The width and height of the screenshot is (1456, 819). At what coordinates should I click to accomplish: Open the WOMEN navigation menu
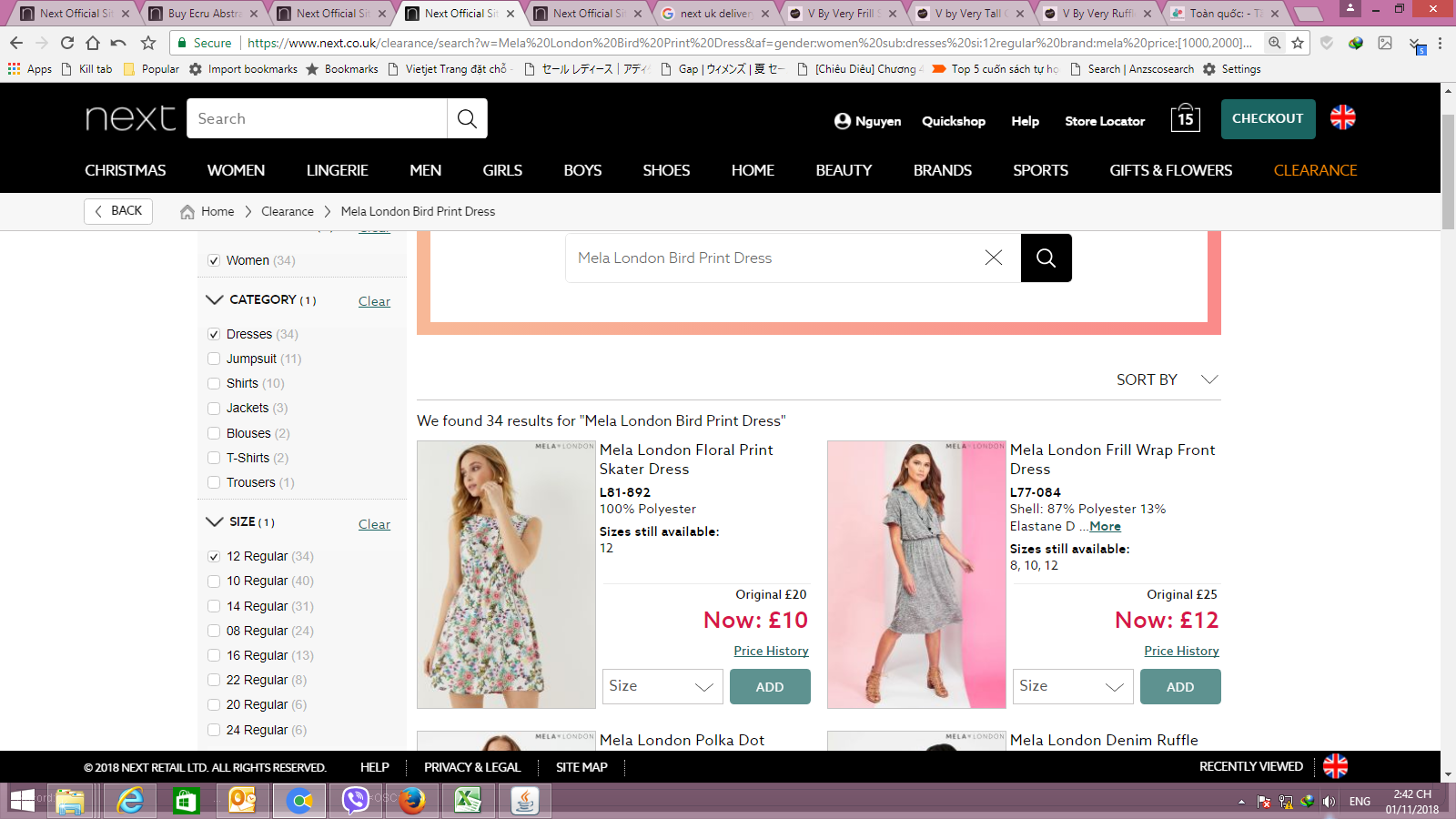(236, 170)
